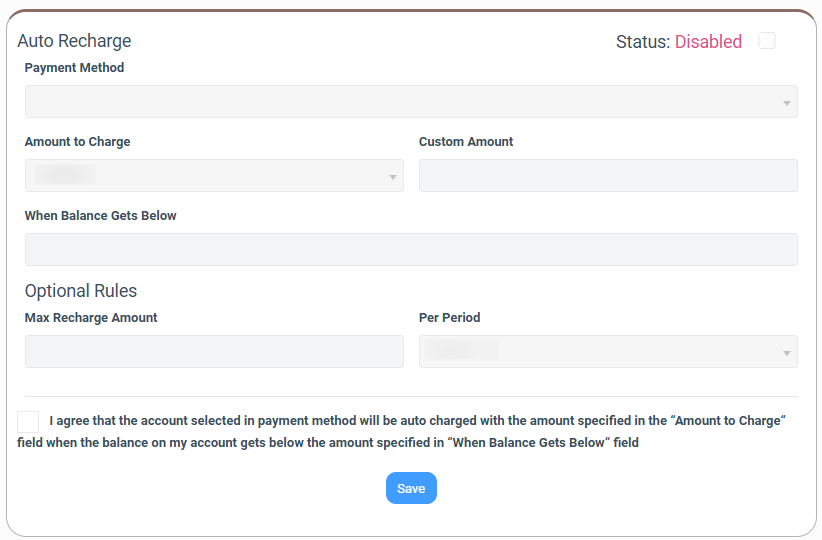The height and width of the screenshot is (540, 822).
Task: Click the Amount to Charge arrow icon
Action: (x=393, y=177)
